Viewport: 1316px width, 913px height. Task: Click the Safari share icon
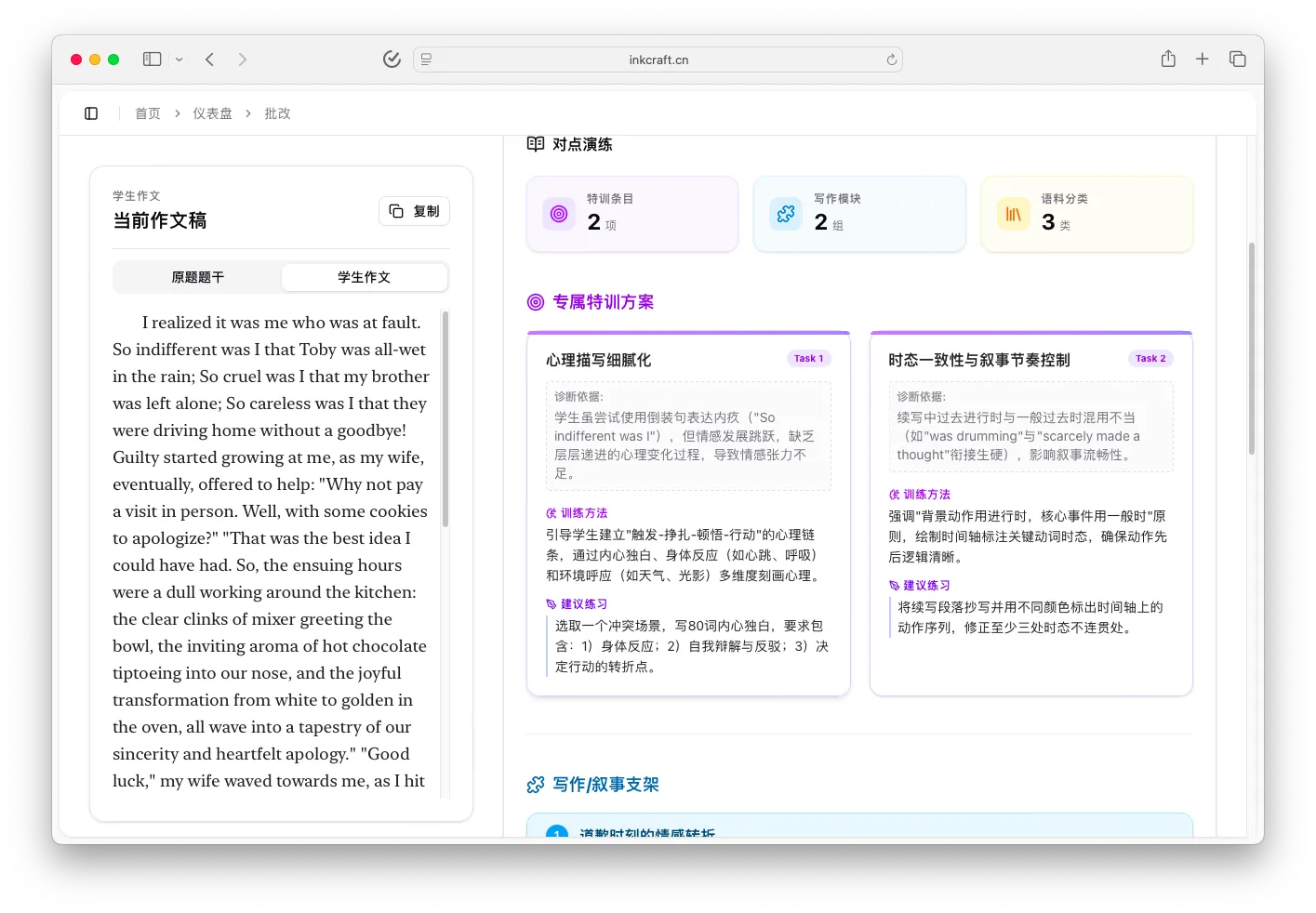(1168, 58)
